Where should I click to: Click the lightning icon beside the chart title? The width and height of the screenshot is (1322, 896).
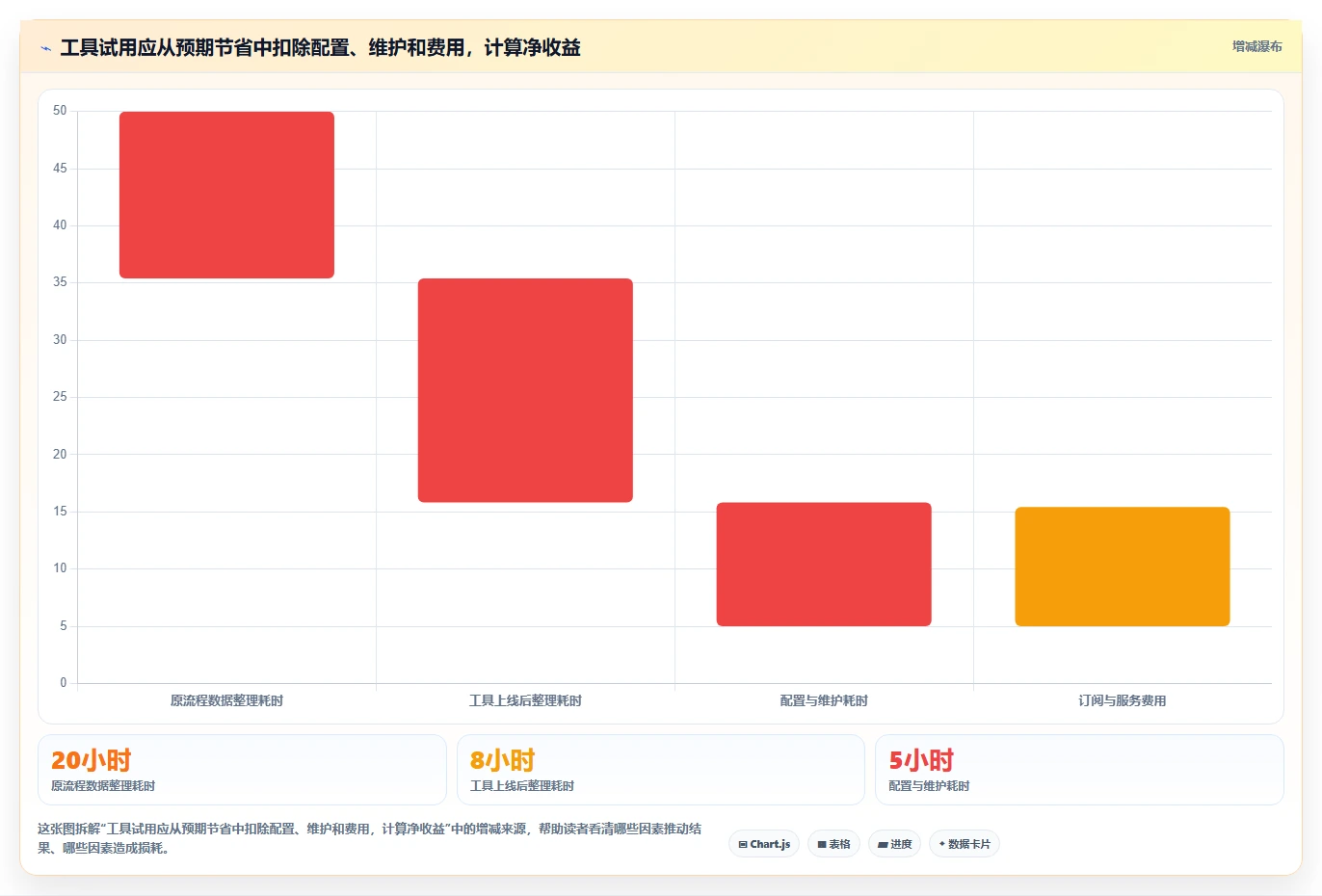(45, 48)
